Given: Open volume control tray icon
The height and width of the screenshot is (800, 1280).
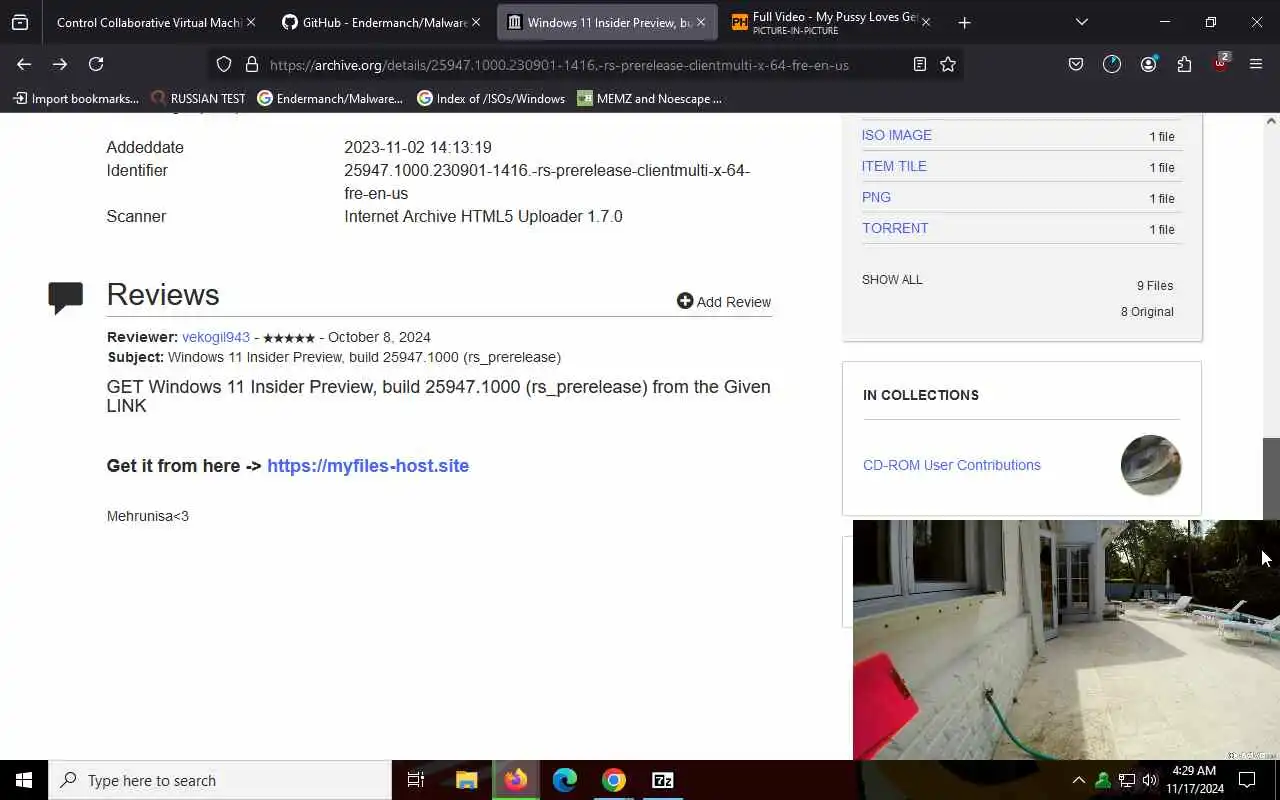Looking at the screenshot, I should tap(1150, 780).
